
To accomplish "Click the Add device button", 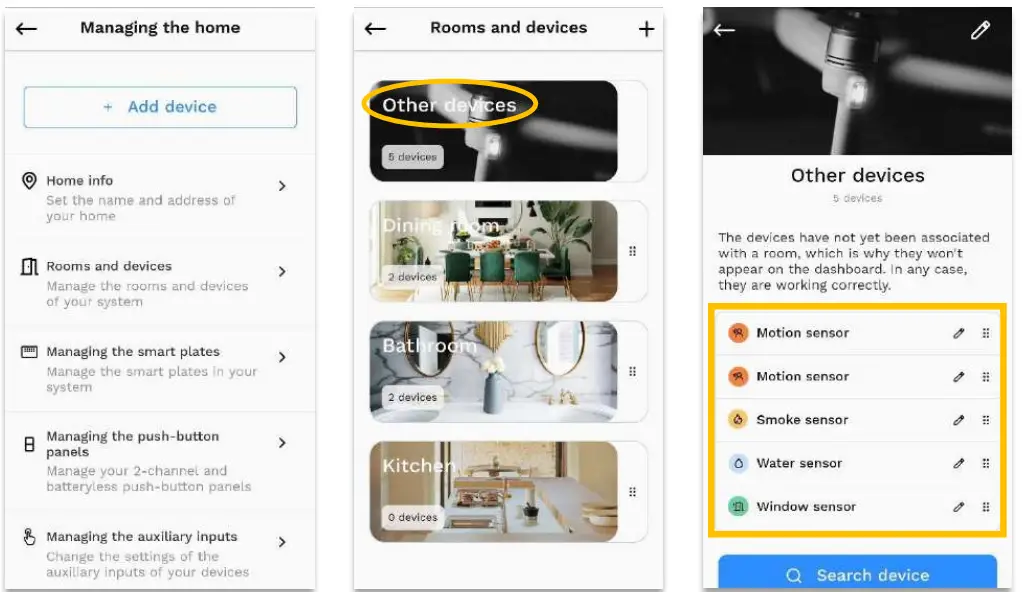I will [x=160, y=107].
